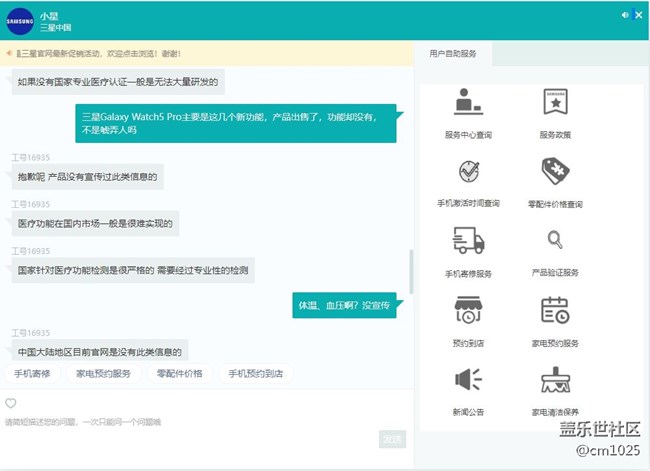Open 手机激活时间查询 checkmark icon
The width and height of the screenshot is (650, 471).
(x=468, y=171)
